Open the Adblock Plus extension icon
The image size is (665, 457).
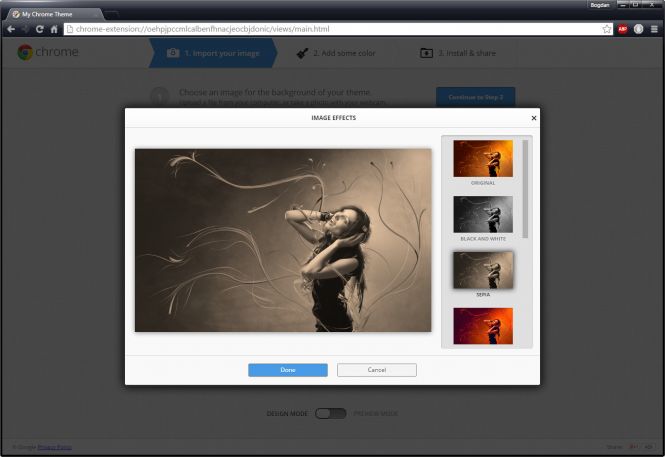point(622,29)
